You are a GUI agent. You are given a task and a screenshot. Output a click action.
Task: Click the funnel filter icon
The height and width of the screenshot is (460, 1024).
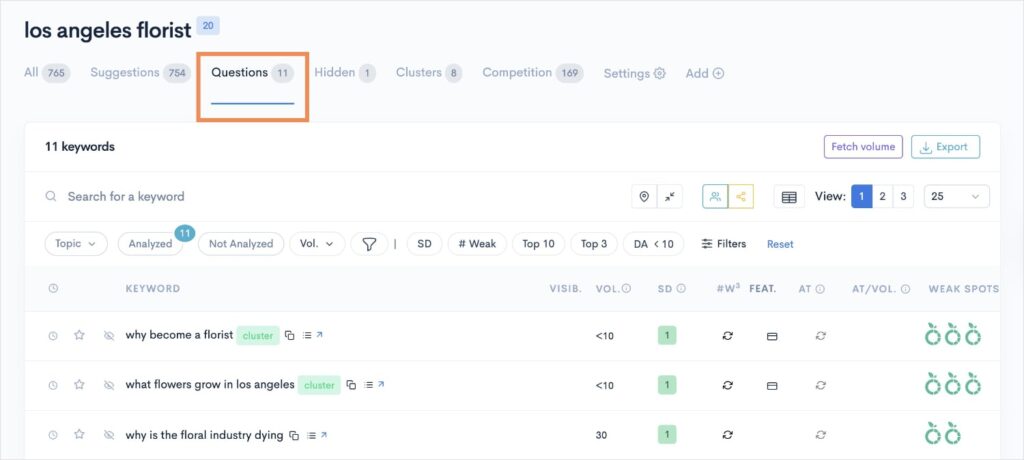pos(369,244)
